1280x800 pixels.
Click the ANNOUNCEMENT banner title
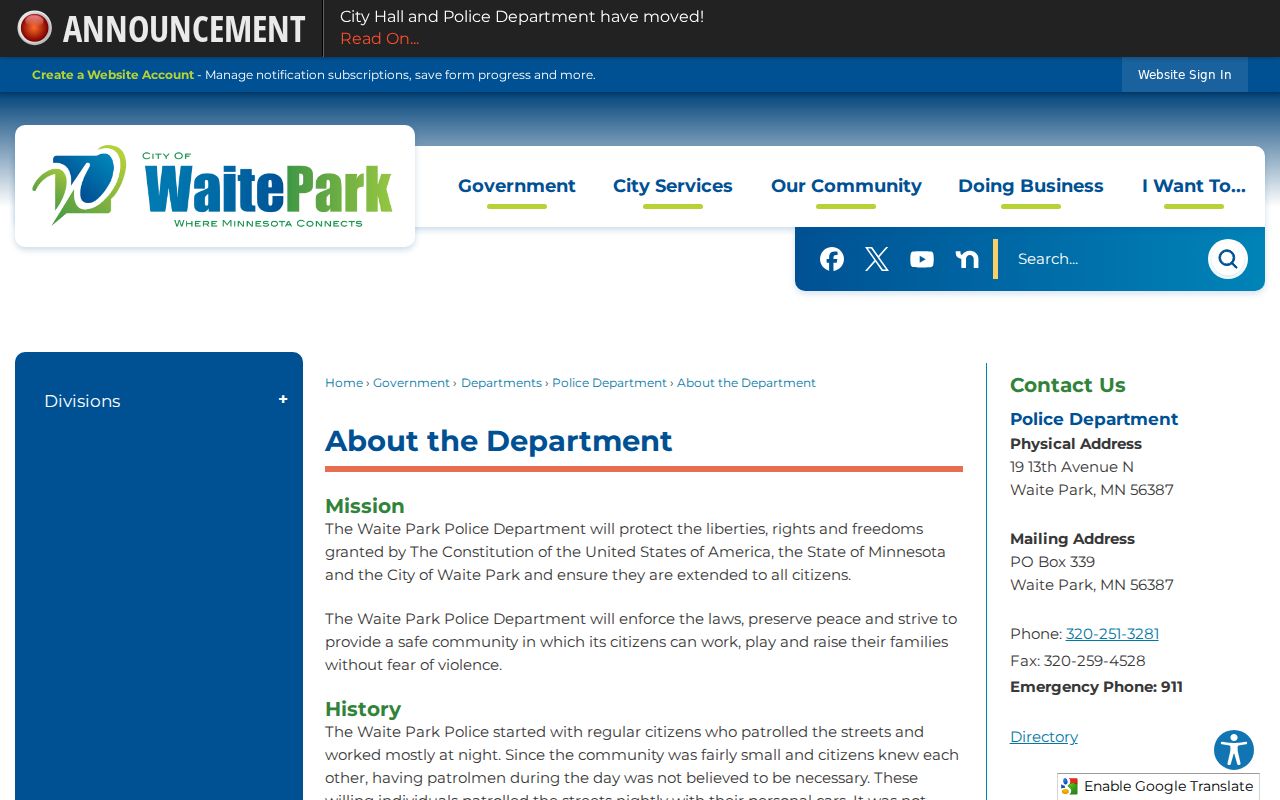184,29
